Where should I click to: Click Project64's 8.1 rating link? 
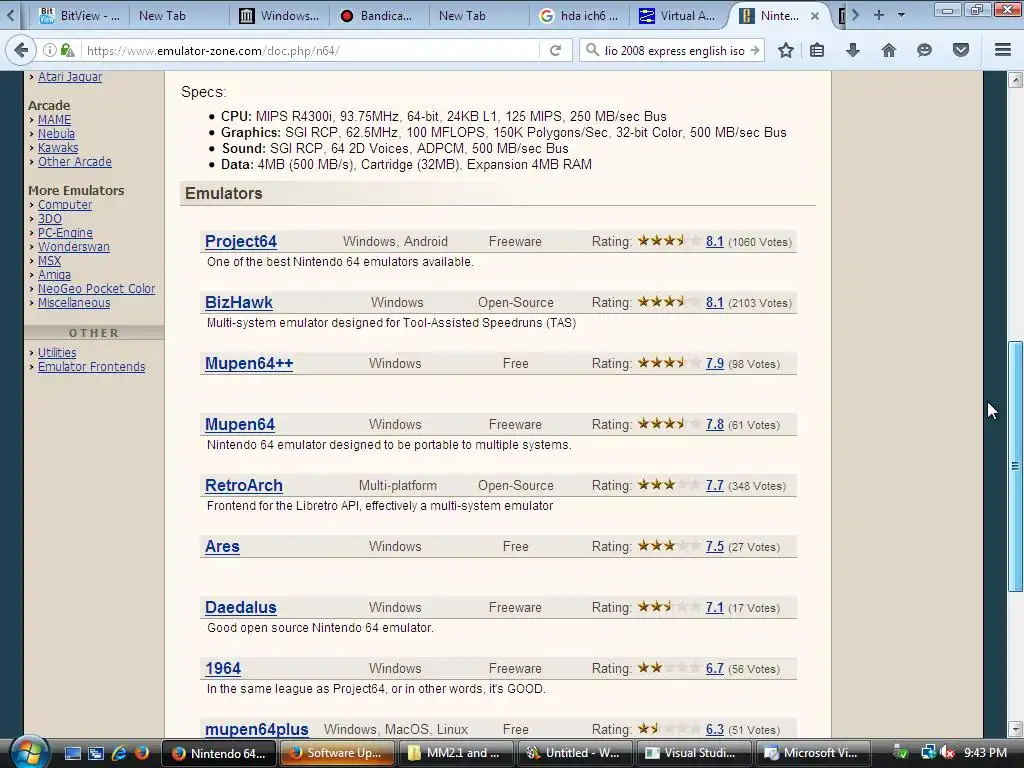click(714, 242)
